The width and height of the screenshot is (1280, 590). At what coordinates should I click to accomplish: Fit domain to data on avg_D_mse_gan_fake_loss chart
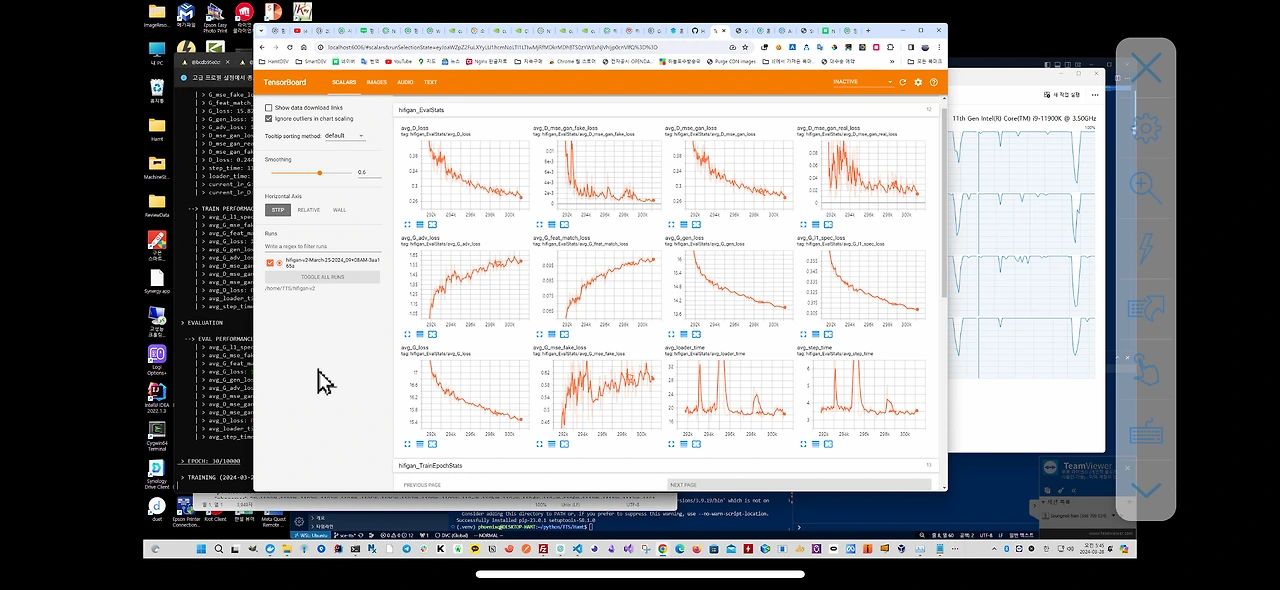[x=563, y=225]
